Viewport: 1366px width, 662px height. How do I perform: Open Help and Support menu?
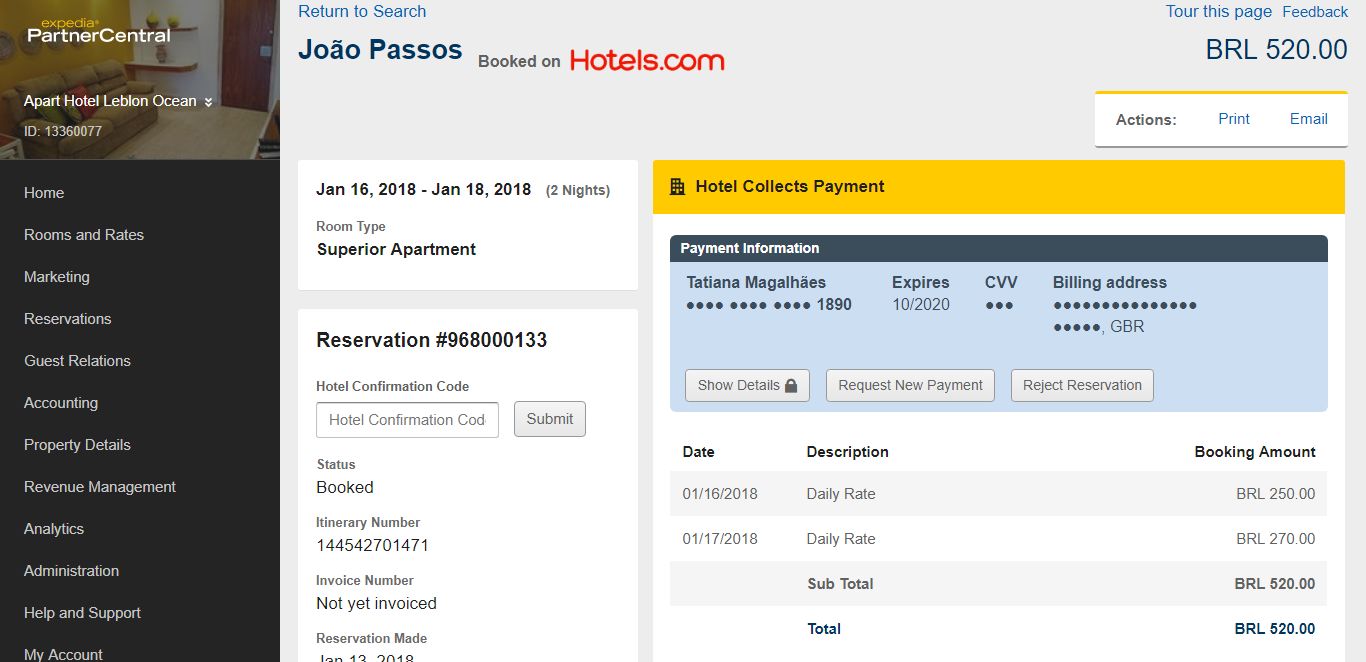click(x=82, y=613)
